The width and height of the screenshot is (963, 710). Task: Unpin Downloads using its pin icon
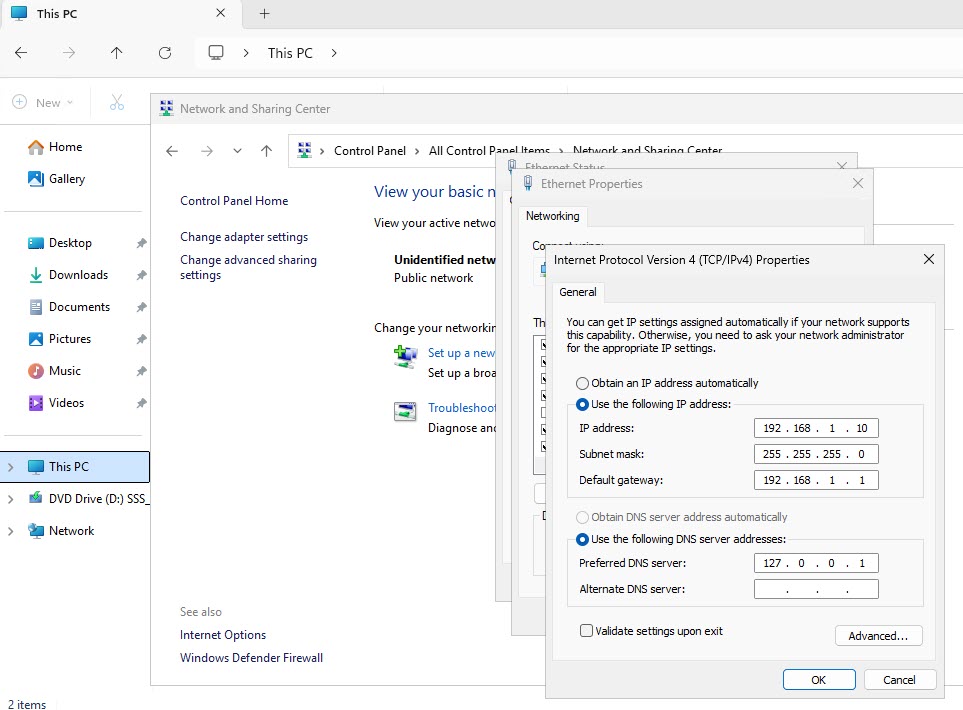pos(141,275)
